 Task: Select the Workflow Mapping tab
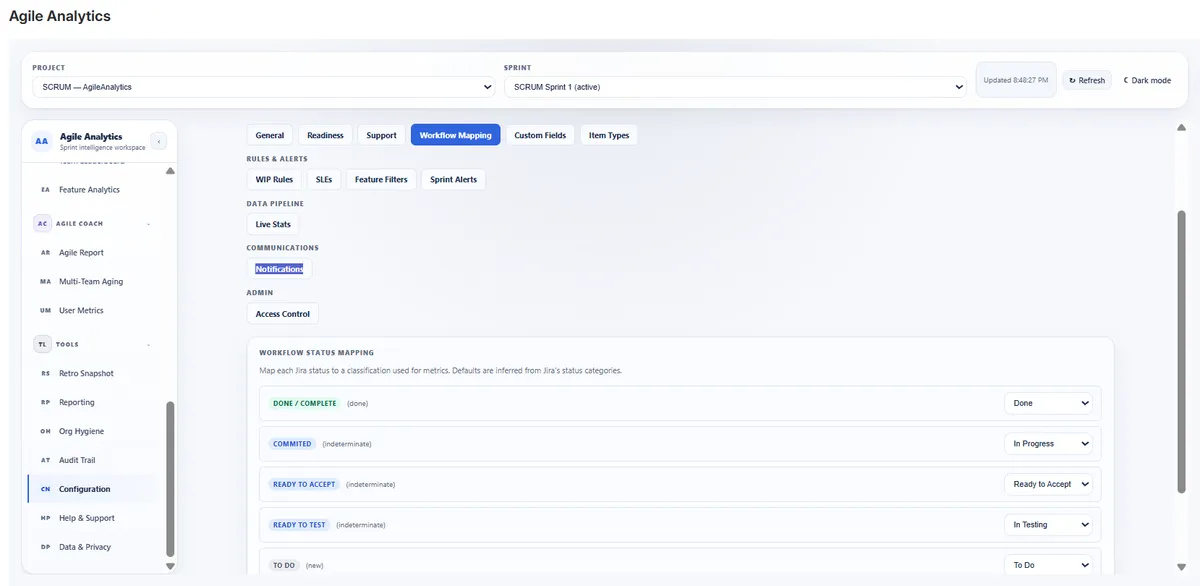455,135
